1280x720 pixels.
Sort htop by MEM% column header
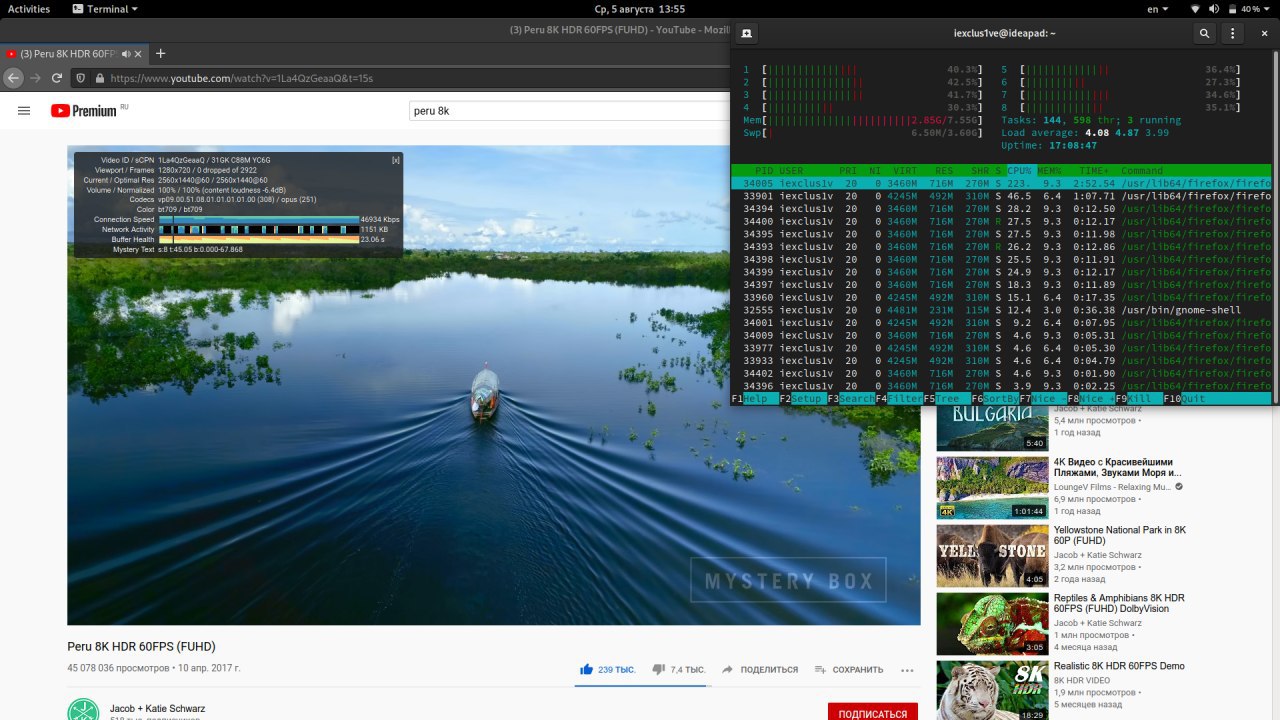[x=1051, y=171]
